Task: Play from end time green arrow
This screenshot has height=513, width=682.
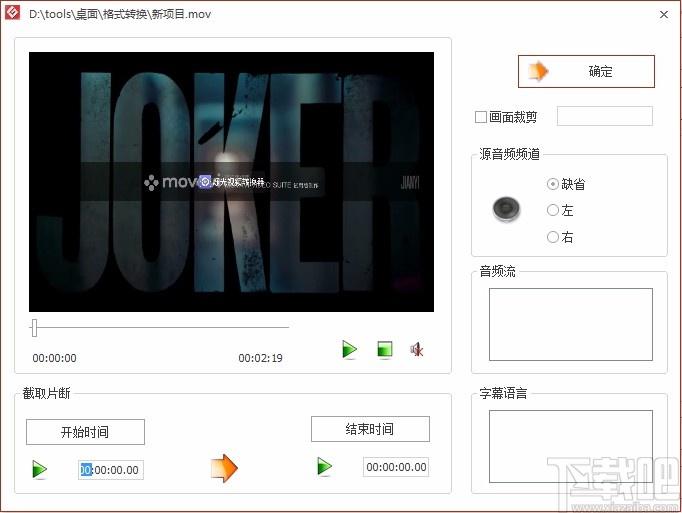Action: coord(324,466)
